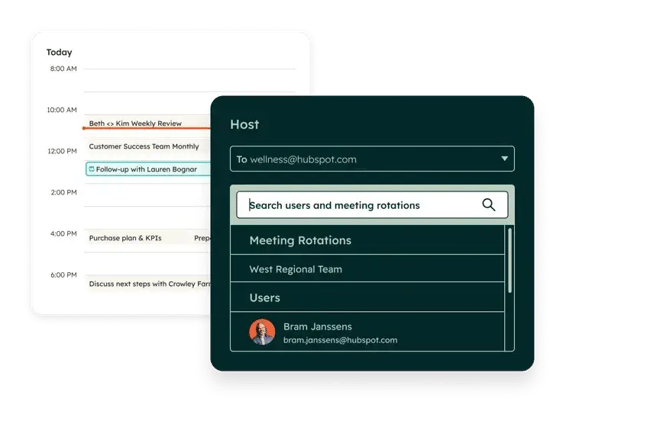Image resolution: width=650 pixels, height=424 pixels.
Task: Click the 10:00 AM time label
Action: point(62,110)
